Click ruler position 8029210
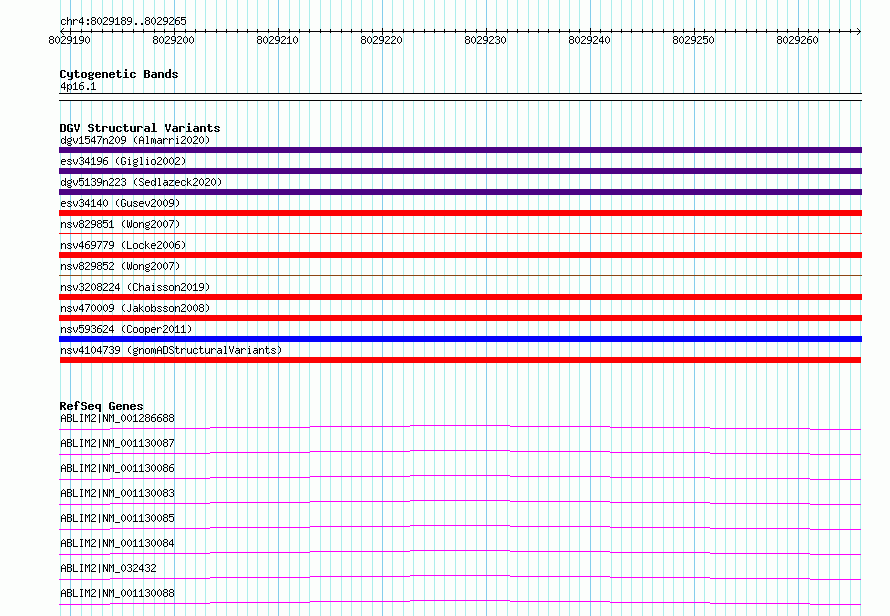The height and width of the screenshot is (616, 890). coord(277,40)
